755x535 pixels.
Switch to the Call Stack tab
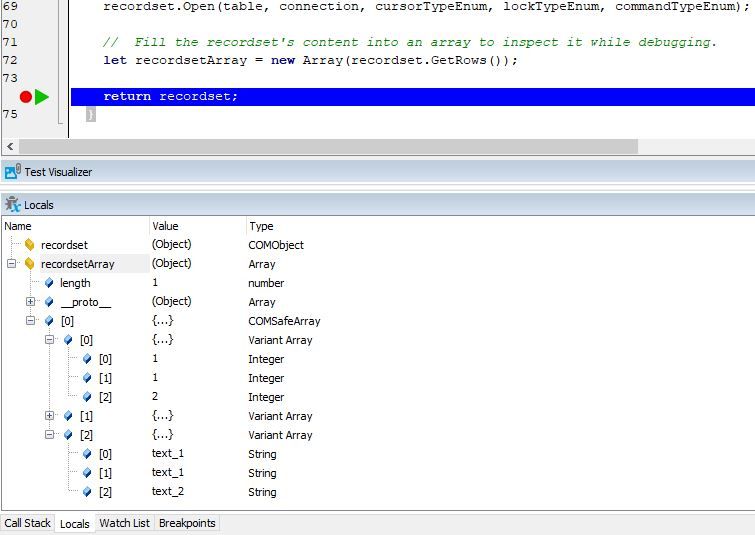click(x=27, y=523)
